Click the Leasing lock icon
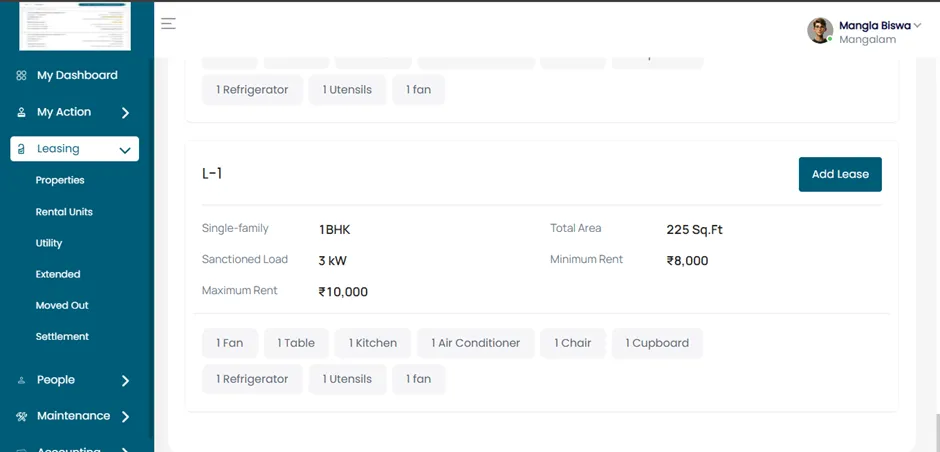This screenshot has height=452, width=940. click(22, 149)
